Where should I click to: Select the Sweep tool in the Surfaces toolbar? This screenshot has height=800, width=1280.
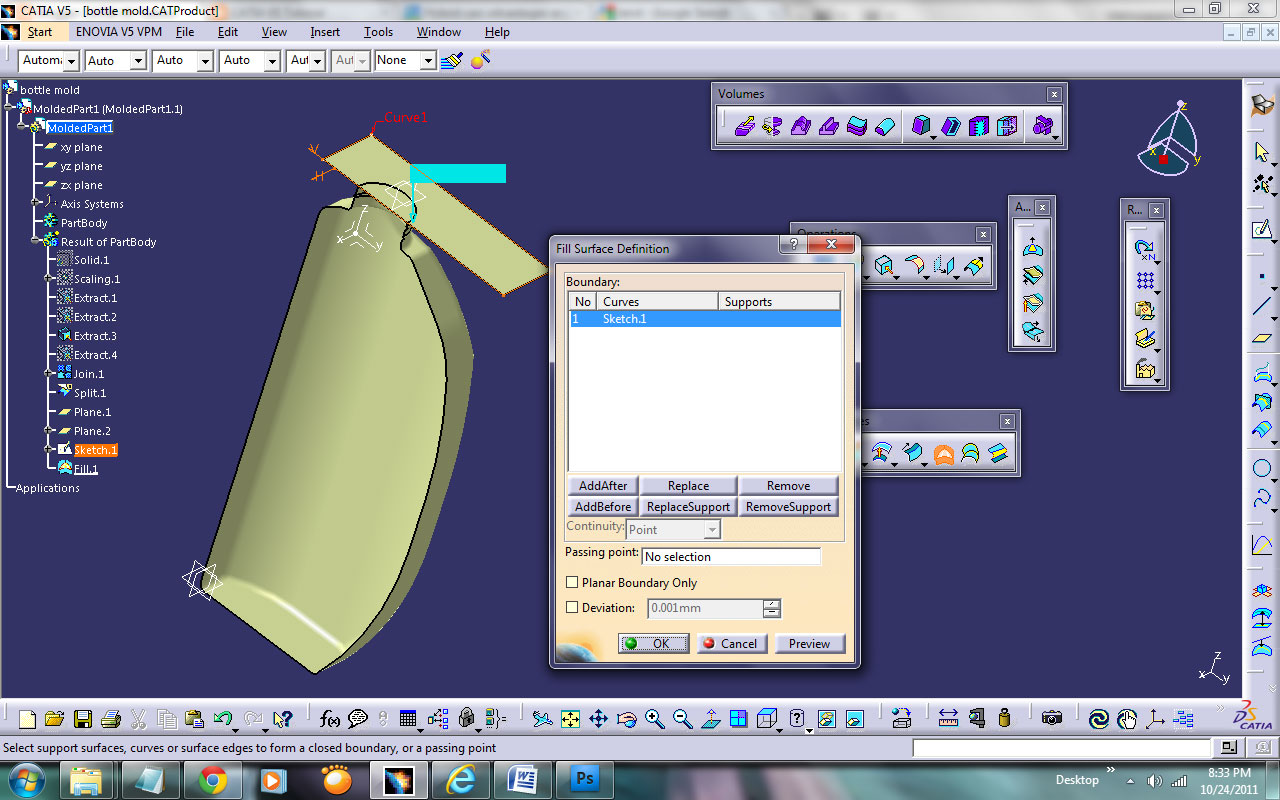coord(915,453)
